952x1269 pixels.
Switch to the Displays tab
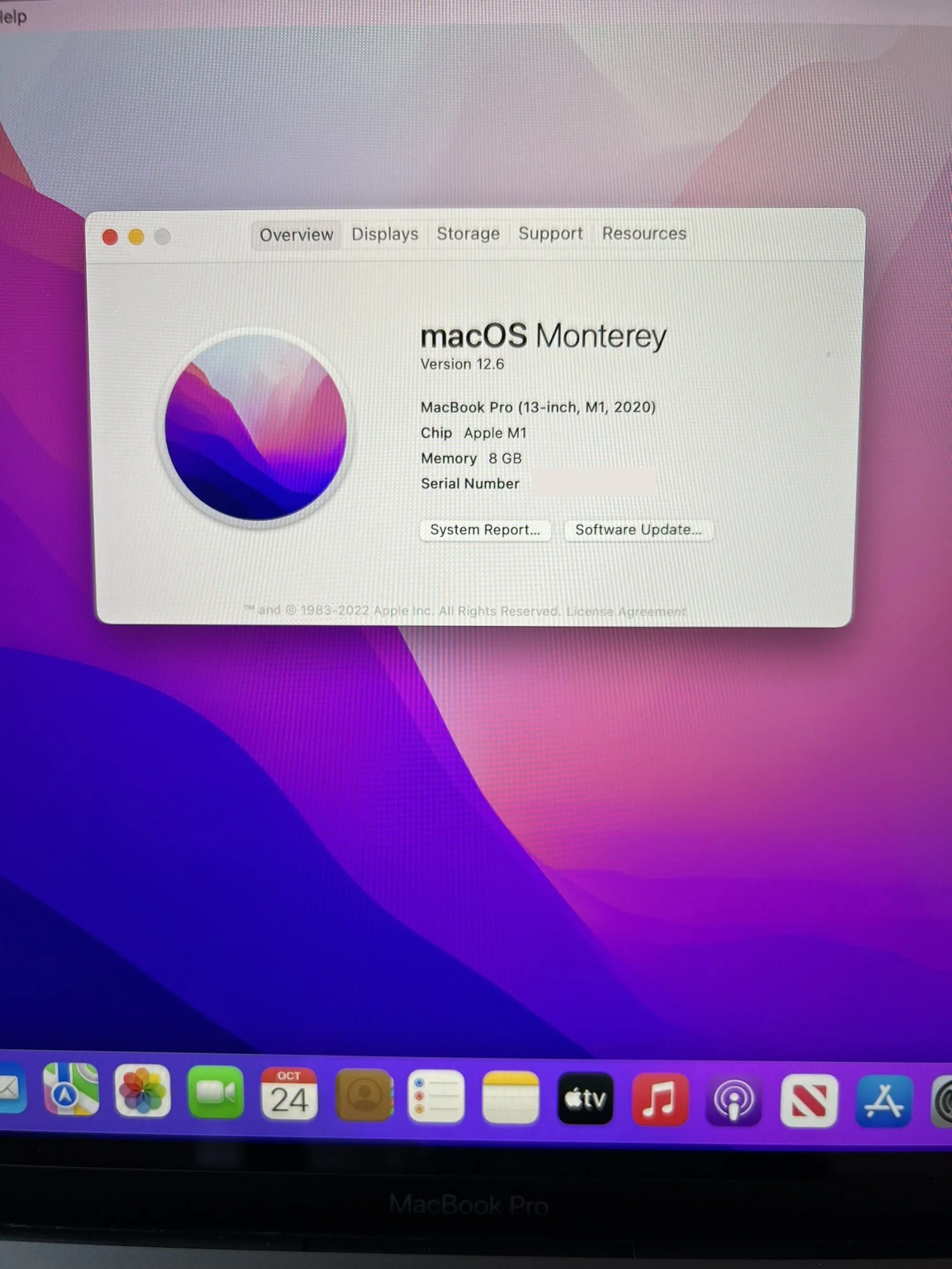point(385,234)
